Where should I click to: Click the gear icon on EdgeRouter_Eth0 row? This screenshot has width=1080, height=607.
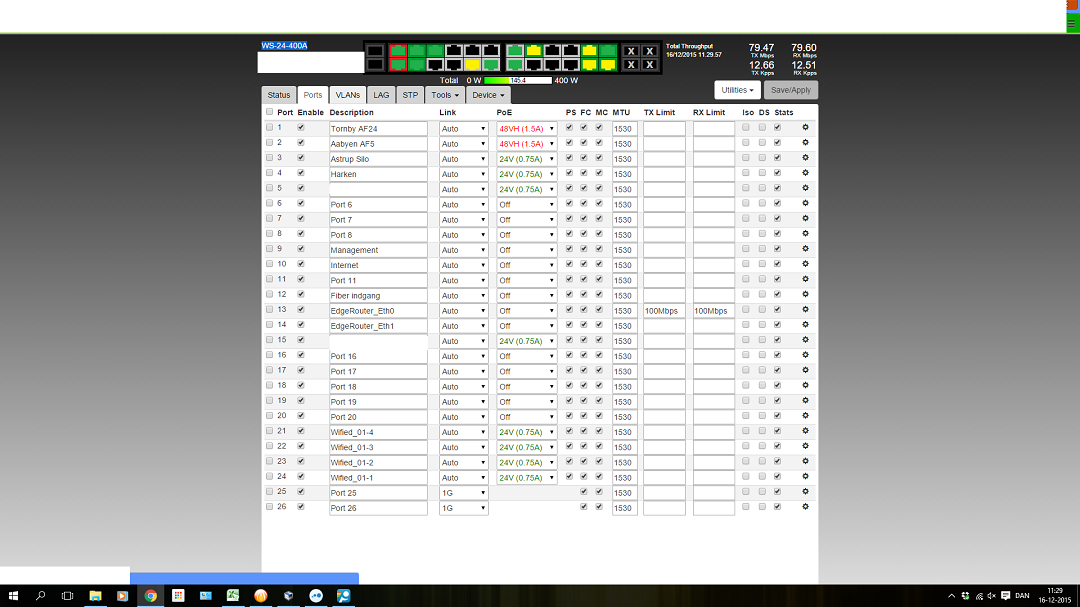(x=805, y=310)
